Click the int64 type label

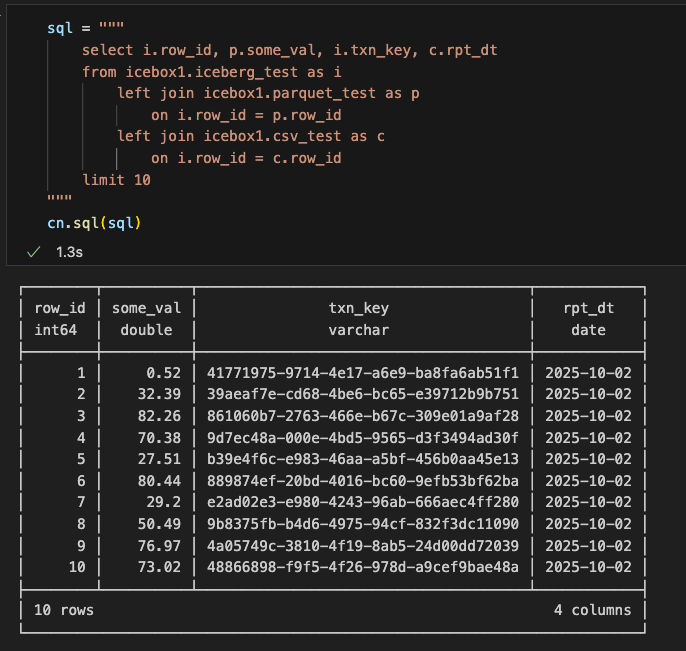tap(56, 330)
